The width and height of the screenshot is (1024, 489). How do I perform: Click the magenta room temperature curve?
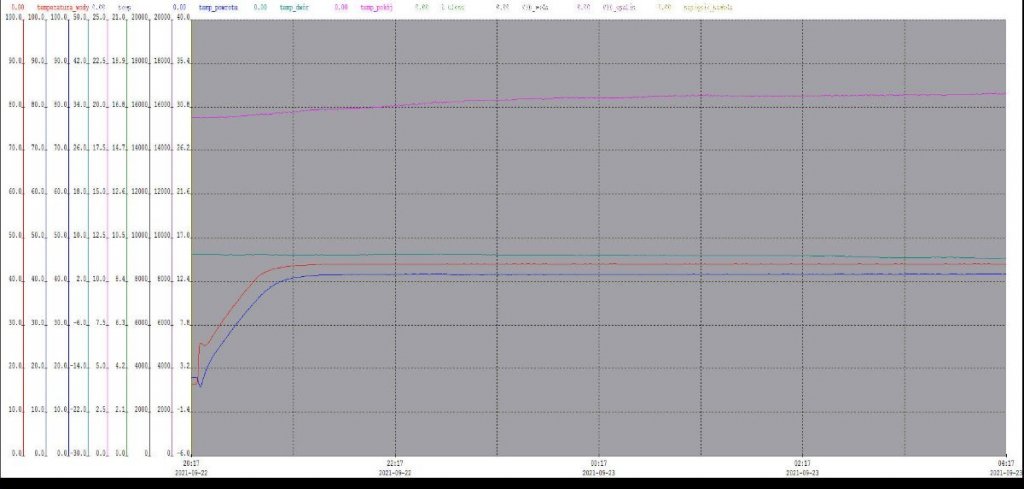point(600,98)
